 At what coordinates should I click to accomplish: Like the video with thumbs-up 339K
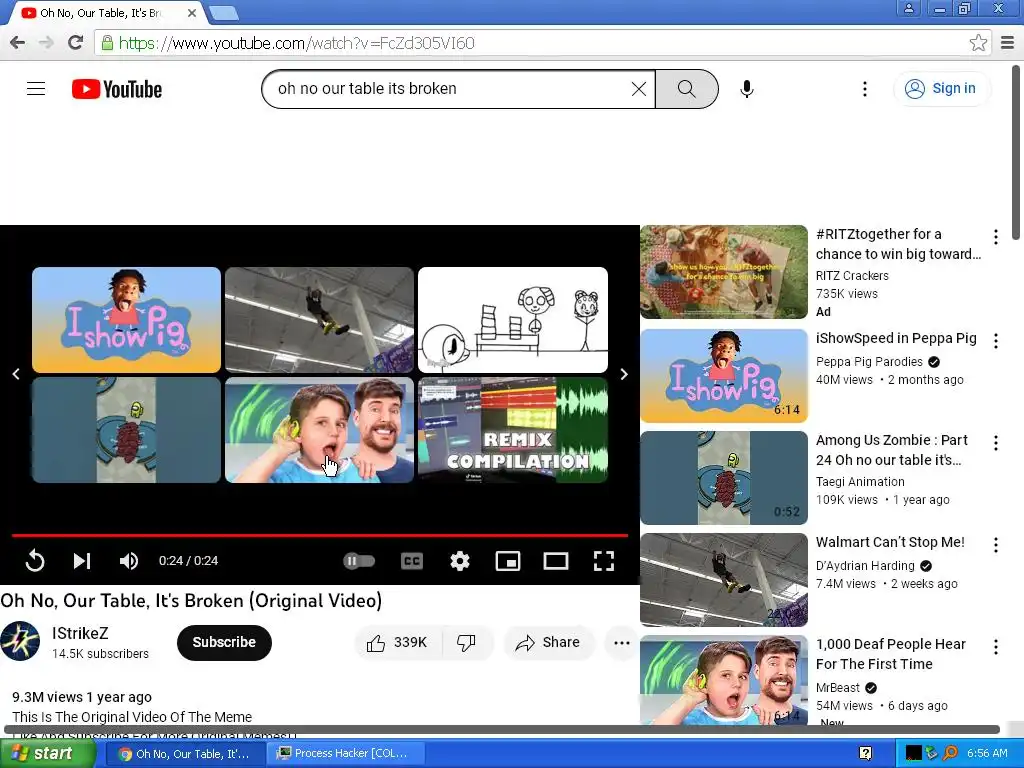tap(397, 643)
